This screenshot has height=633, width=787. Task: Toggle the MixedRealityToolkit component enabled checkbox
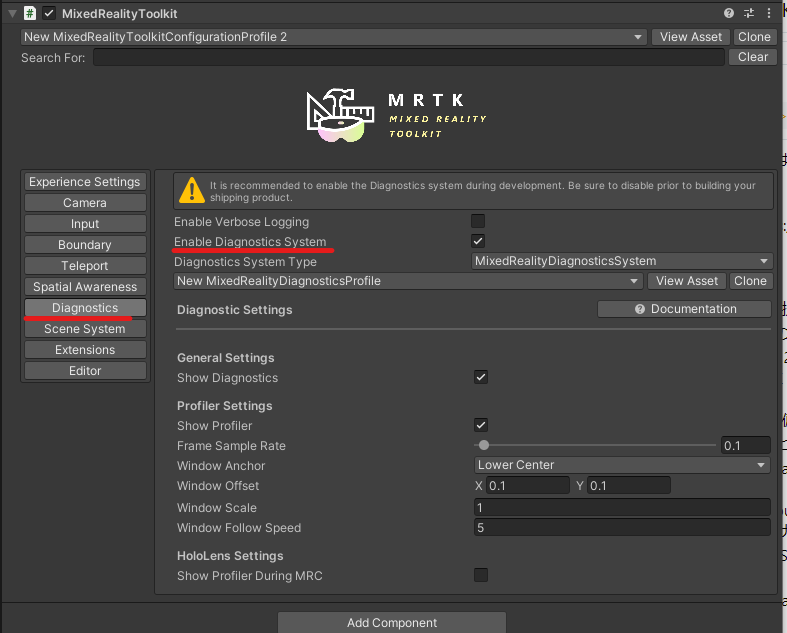(49, 14)
